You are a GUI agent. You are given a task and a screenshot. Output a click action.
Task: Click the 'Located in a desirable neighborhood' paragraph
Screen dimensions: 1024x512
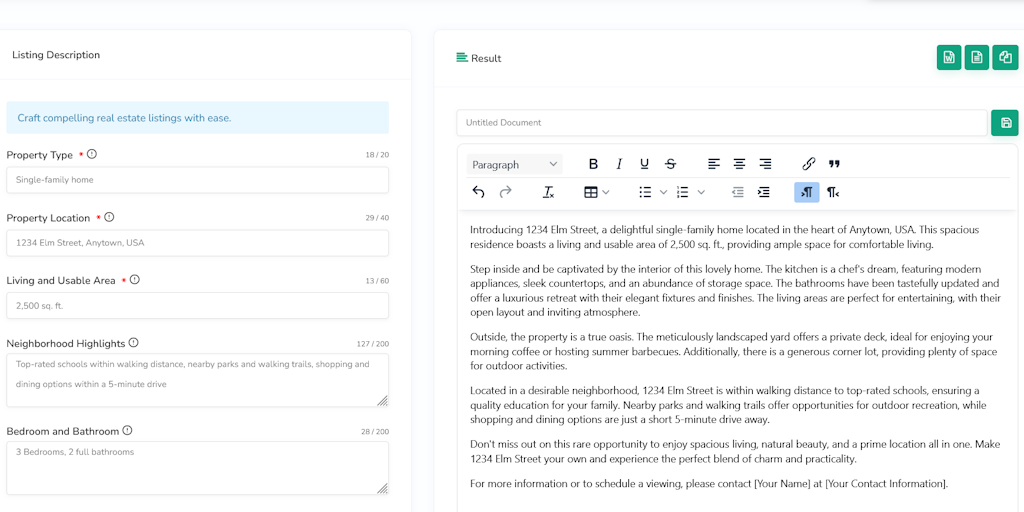[x=728, y=405]
